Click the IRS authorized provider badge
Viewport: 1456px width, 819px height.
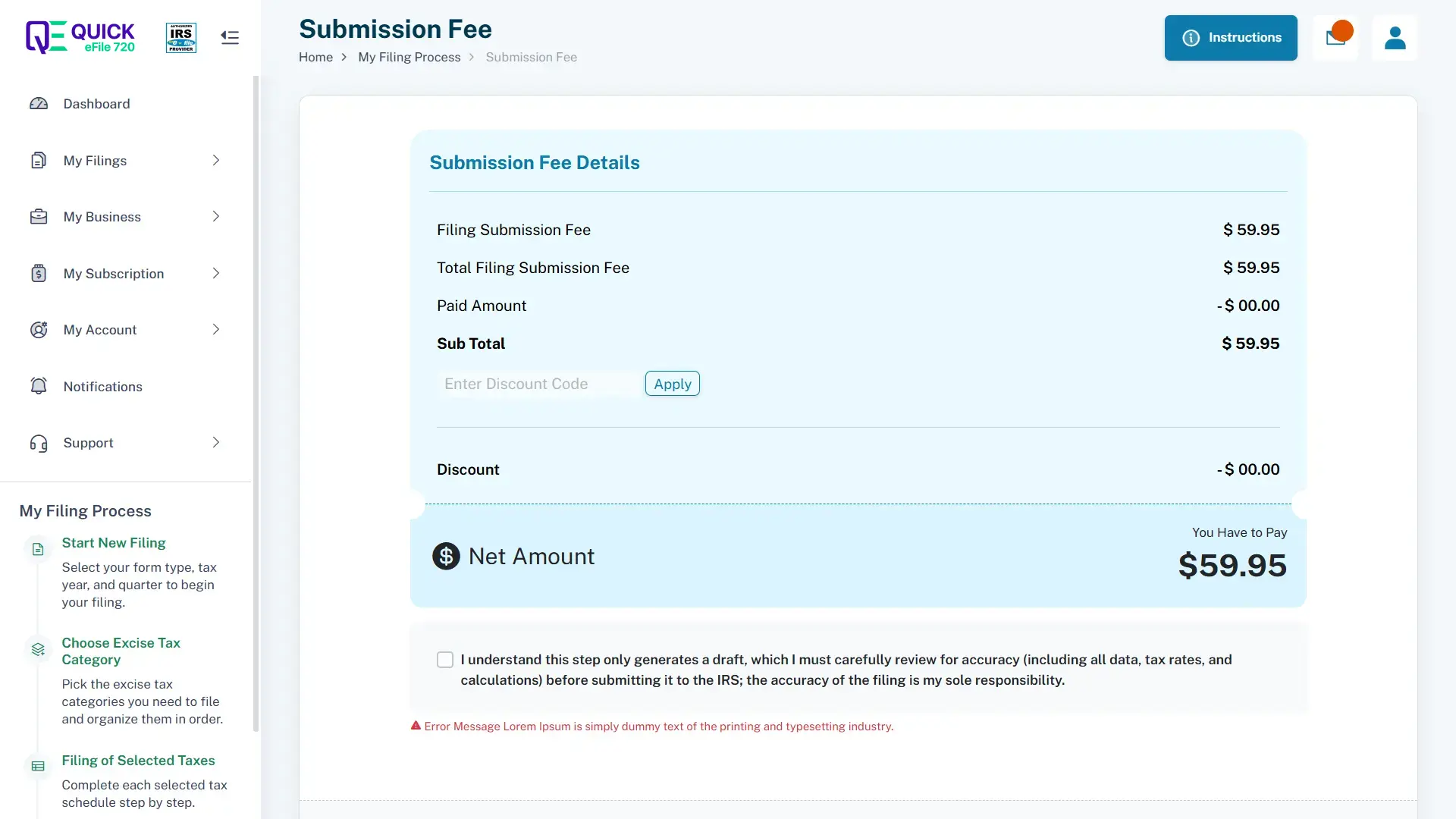click(x=181, y=37)
